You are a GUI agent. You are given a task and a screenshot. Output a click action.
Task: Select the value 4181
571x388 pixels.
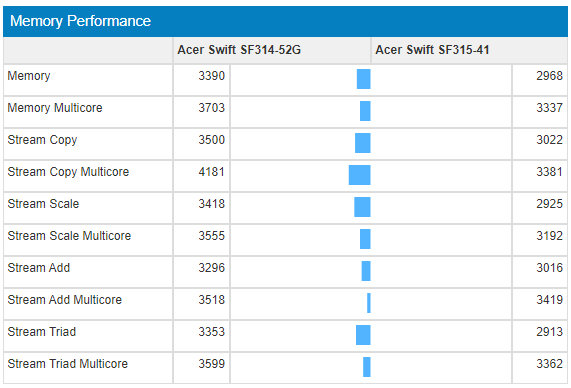coord(212,172)
